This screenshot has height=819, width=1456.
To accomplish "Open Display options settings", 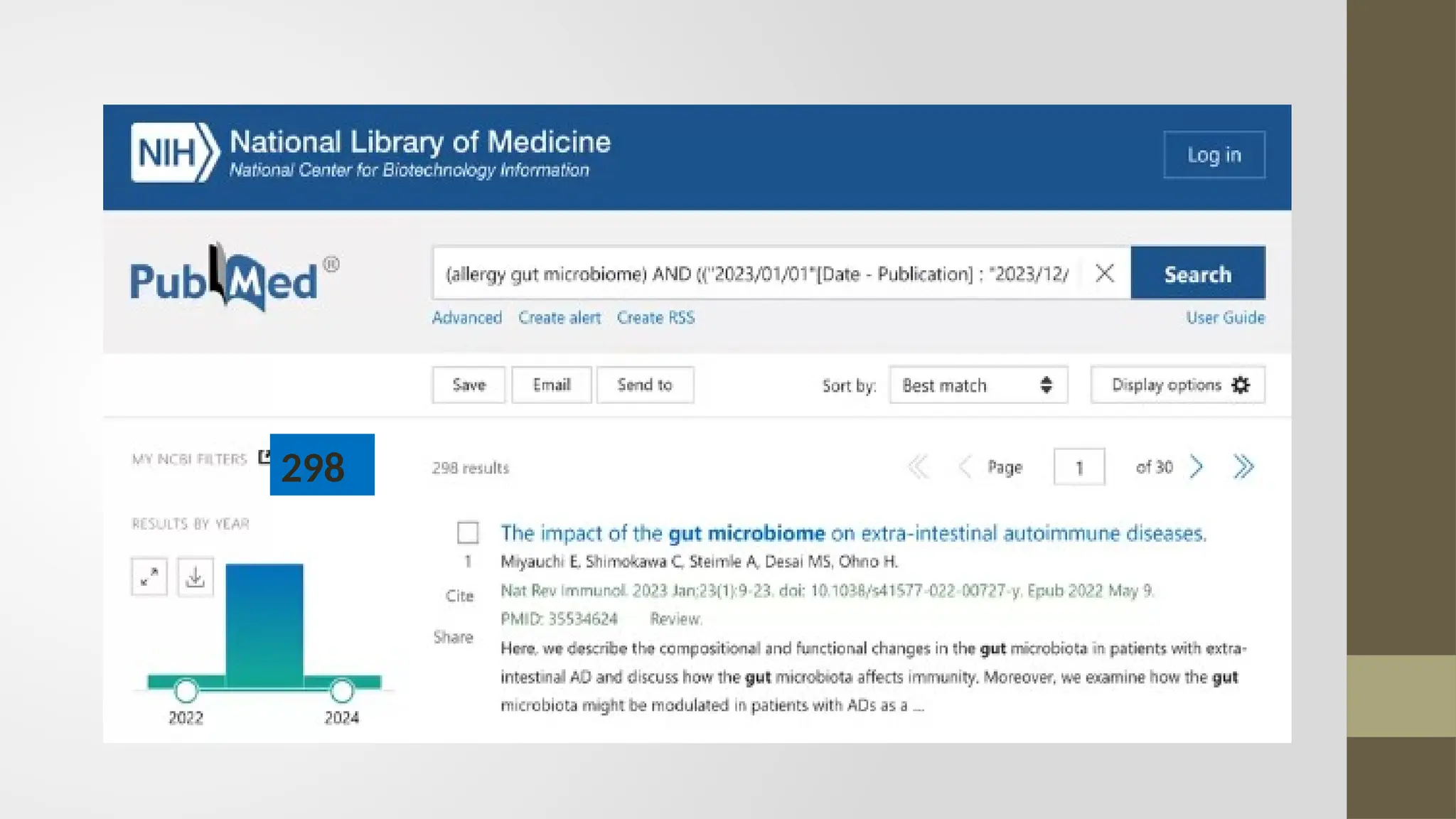I will 1177,385.
